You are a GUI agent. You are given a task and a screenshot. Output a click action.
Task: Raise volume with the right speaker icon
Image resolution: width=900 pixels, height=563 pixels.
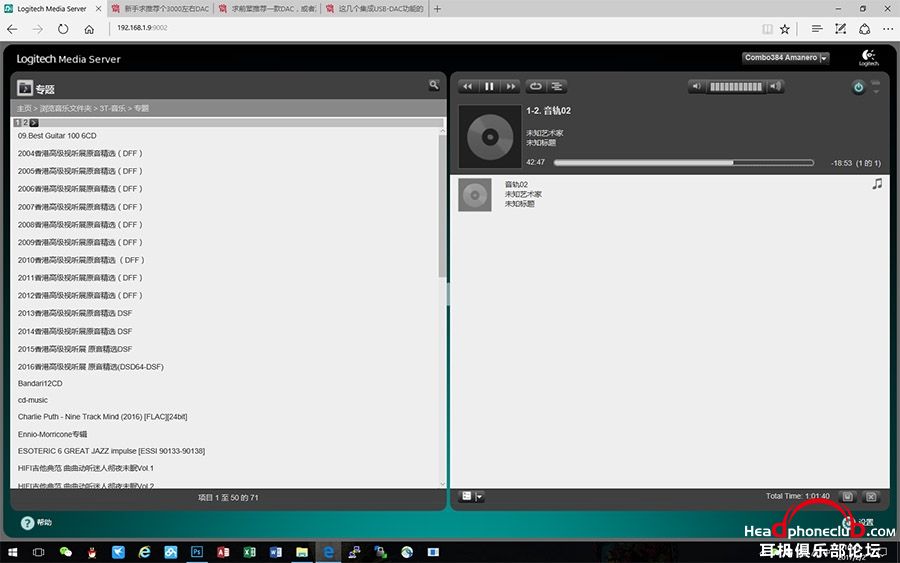(x=775, y=87)
